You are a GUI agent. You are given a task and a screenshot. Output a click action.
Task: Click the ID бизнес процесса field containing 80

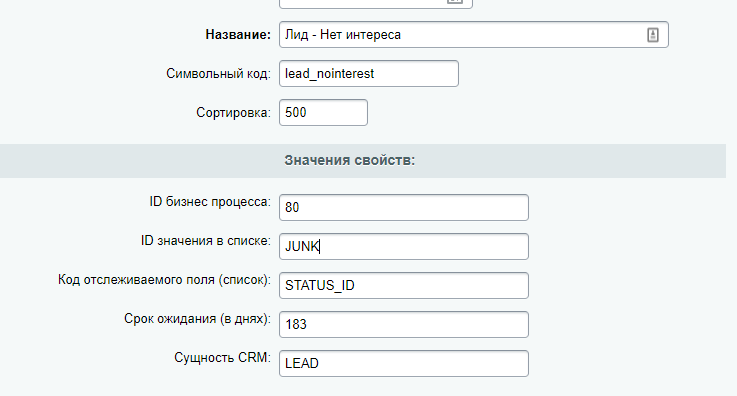[x=404, y=208]
